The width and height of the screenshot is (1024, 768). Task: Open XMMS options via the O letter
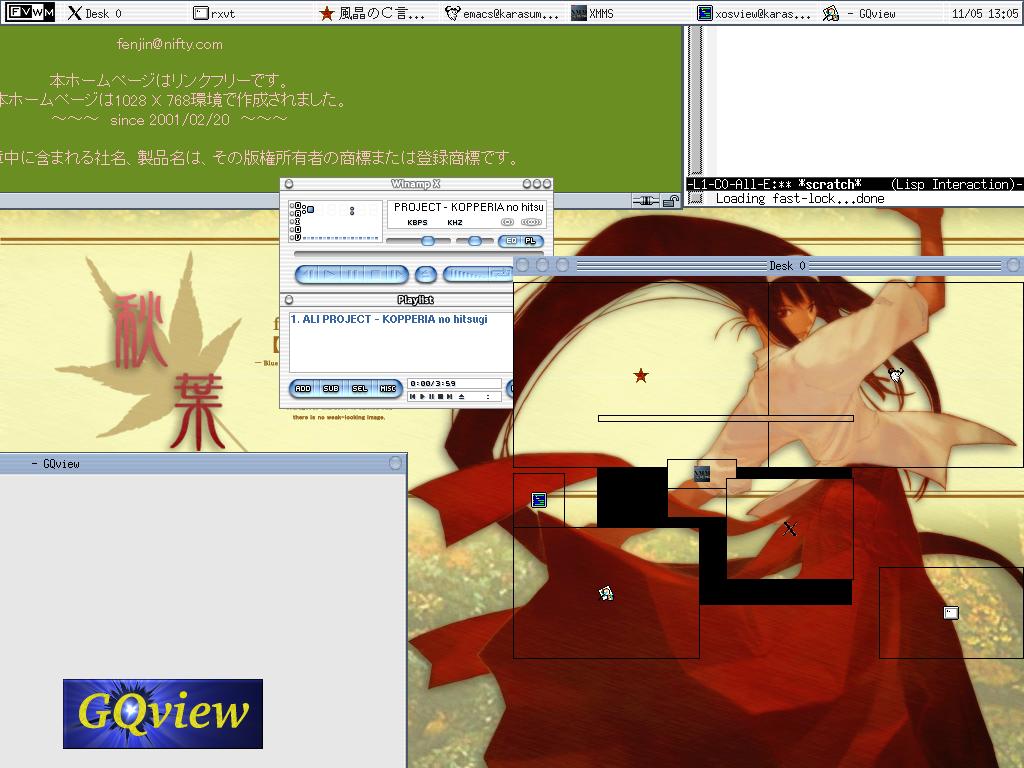point(298,206)
